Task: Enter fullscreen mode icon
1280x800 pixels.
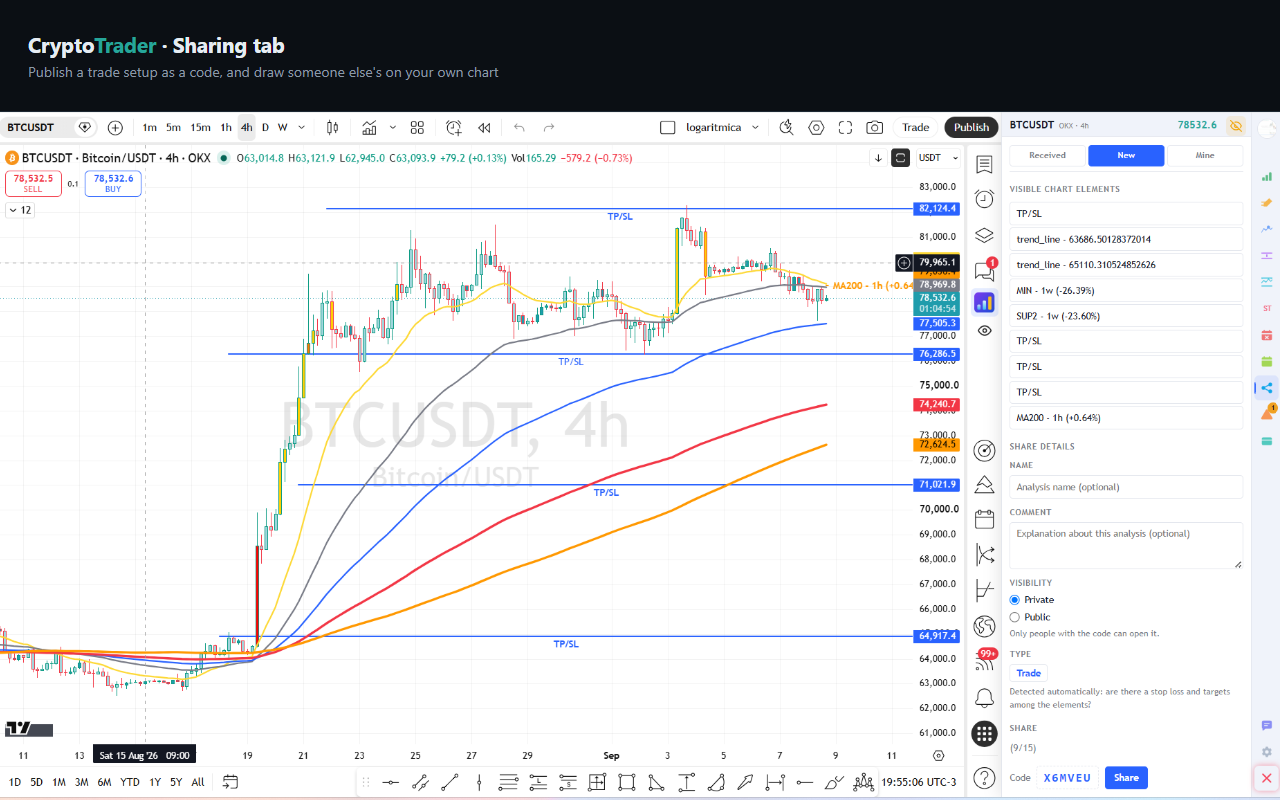Action: 846,127
